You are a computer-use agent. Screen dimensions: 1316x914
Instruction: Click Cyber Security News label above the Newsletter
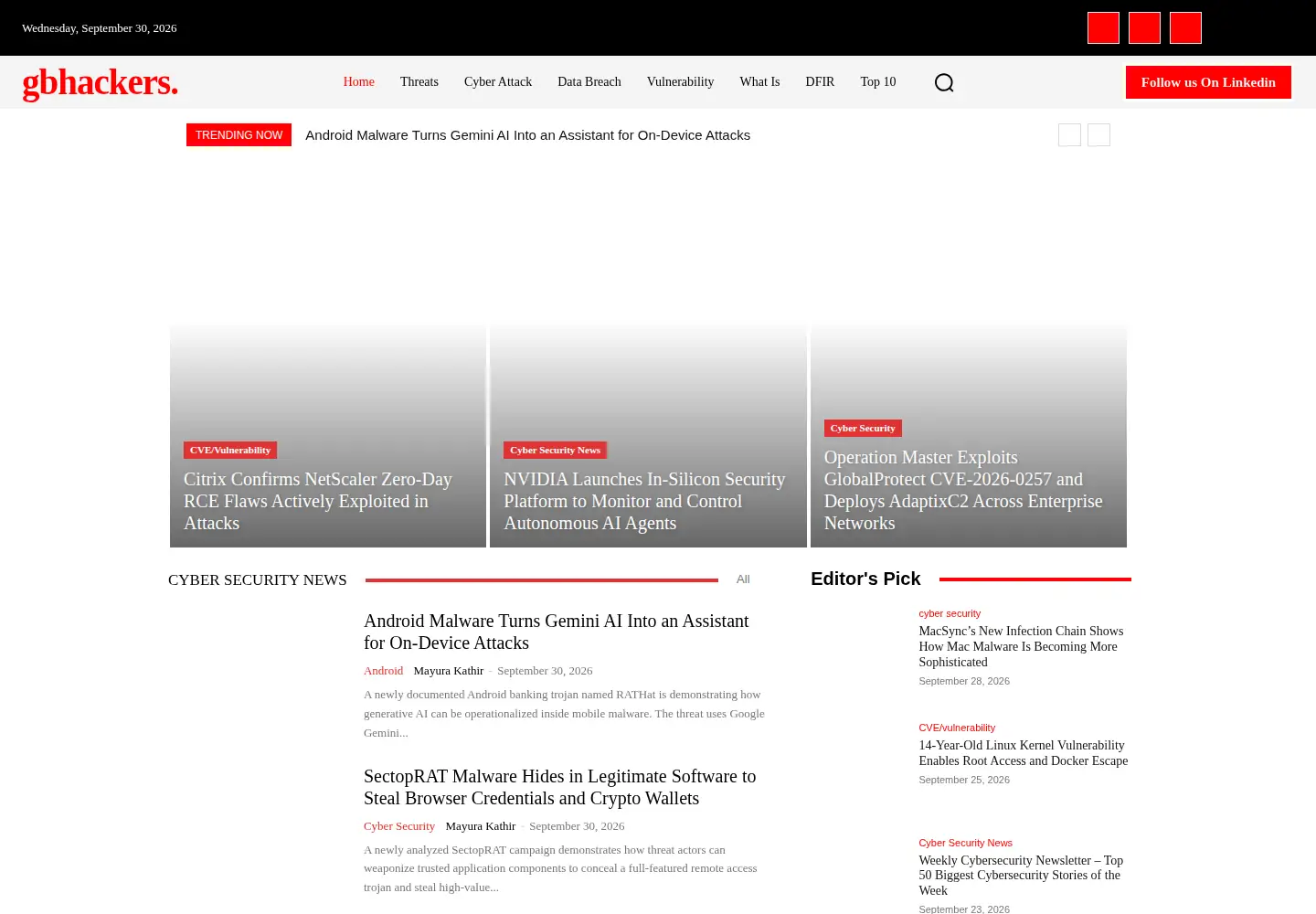(965, 843)
